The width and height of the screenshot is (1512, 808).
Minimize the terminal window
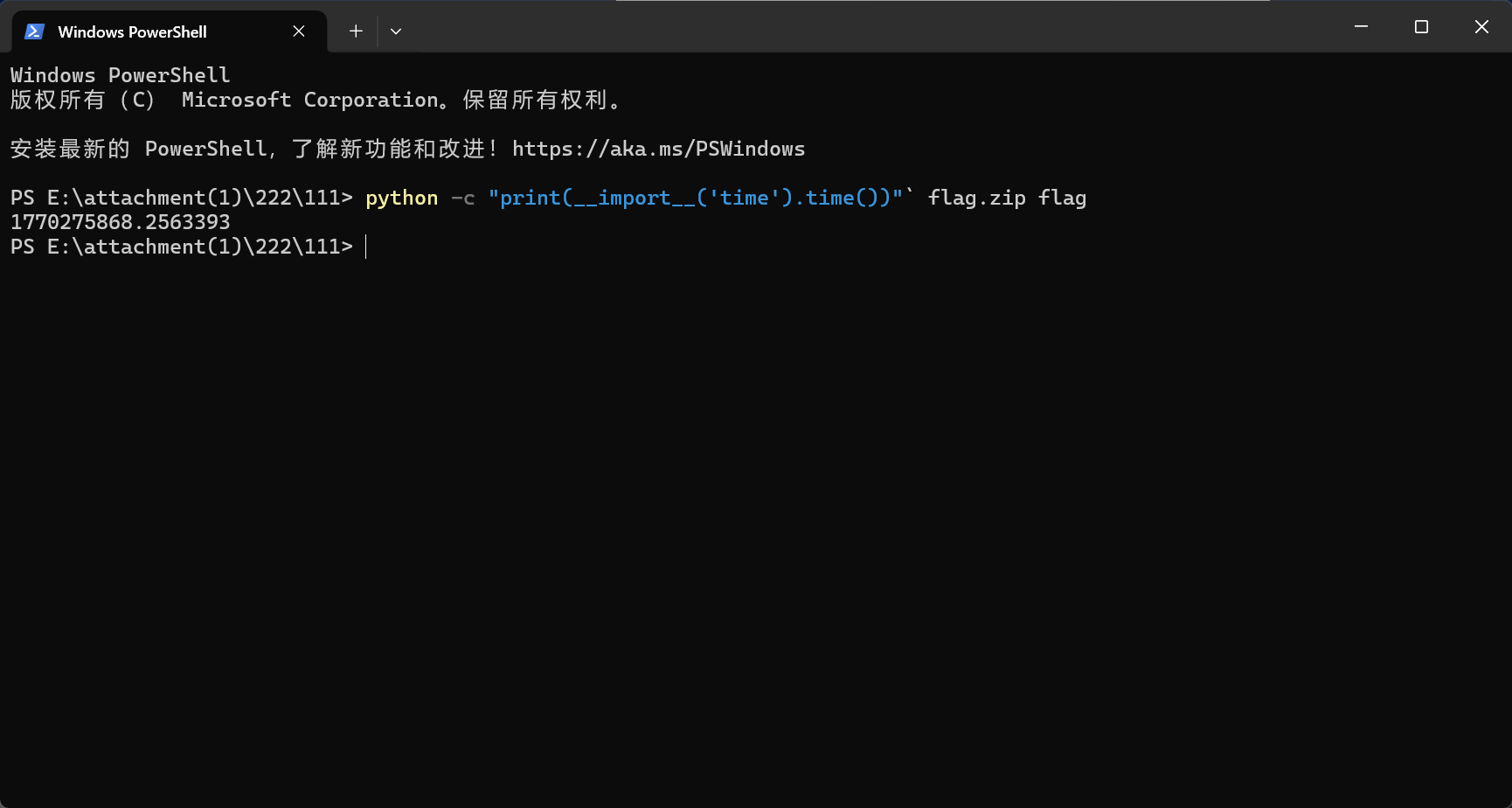pyautogui.click(x=1361, y=27)
